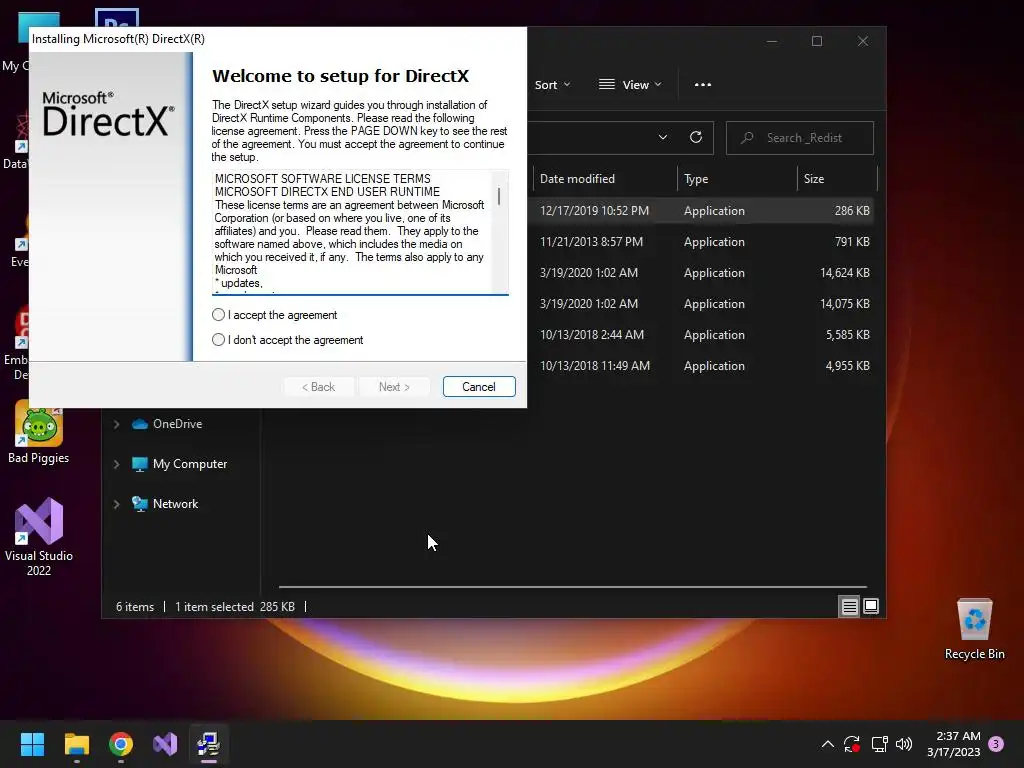The height and width of the screenshot is (768, 1024).
Task: Open Visual Studio 2022 desktop shortcut
Action: pos(39,537)
